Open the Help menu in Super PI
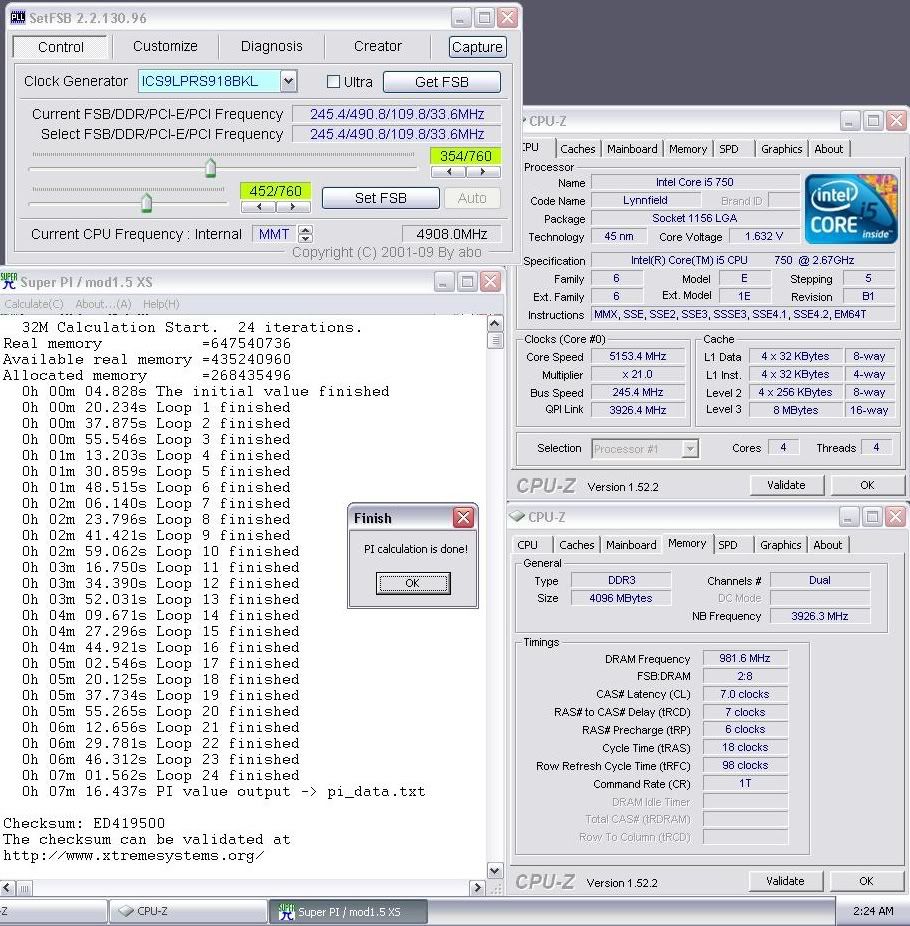 pos(161,304)
